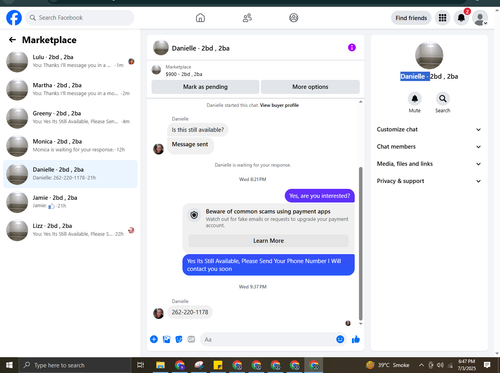The image size is (500, 373).
Task: Open the Martha - 2bd, 2ba conversation
Action: 70,89
